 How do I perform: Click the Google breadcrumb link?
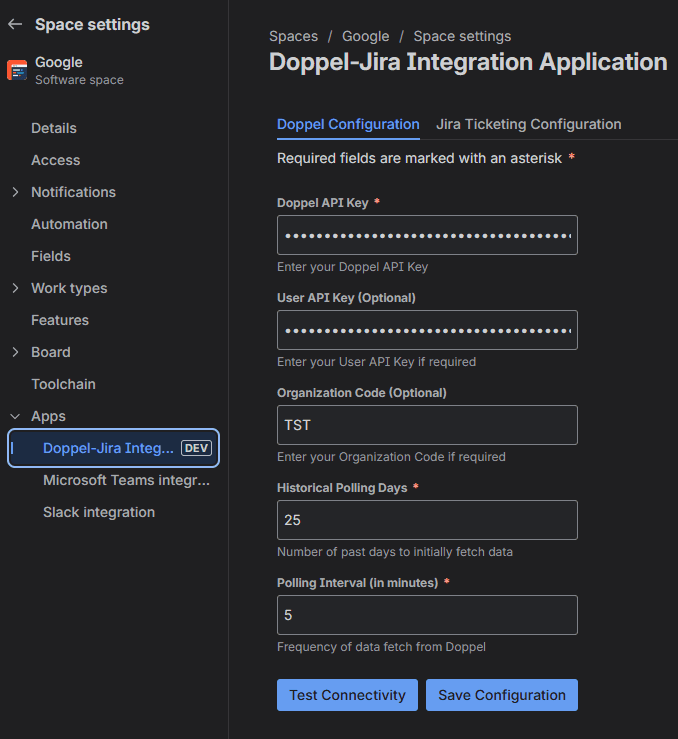[366, 36]
